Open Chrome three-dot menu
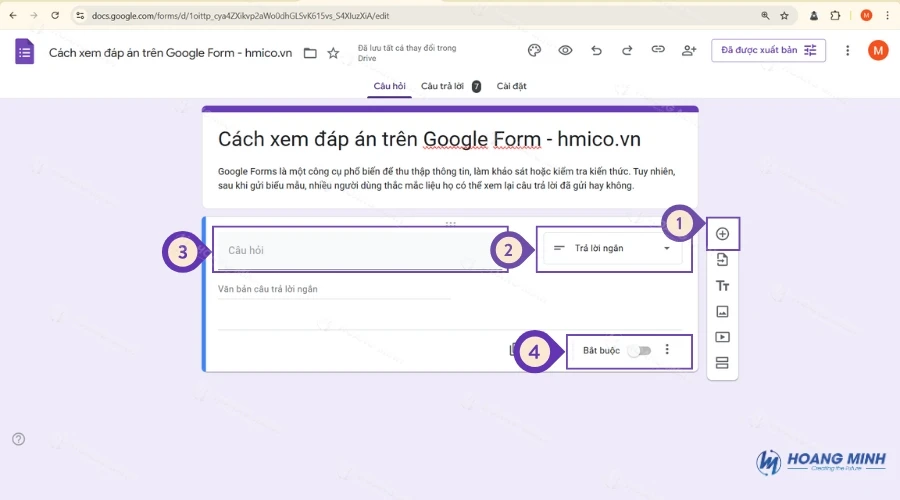The width and height of the screenshot is (900, 500). pyautogui.click(x=887, y=15)
